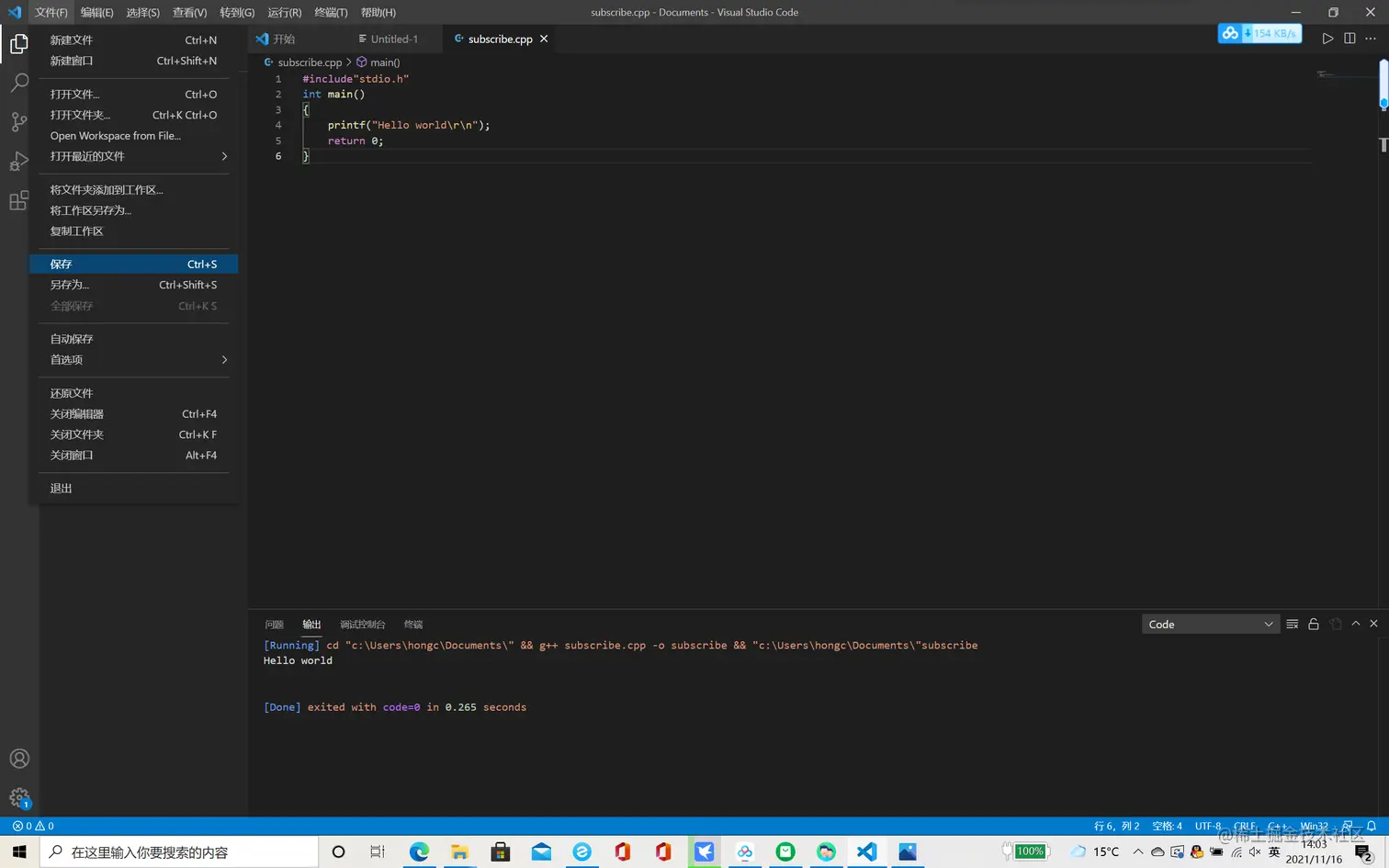This screenshot has height=868, width=1389.
Task: Choose 将文件夹添加到工作区... entry
Action: coord(133,190)
